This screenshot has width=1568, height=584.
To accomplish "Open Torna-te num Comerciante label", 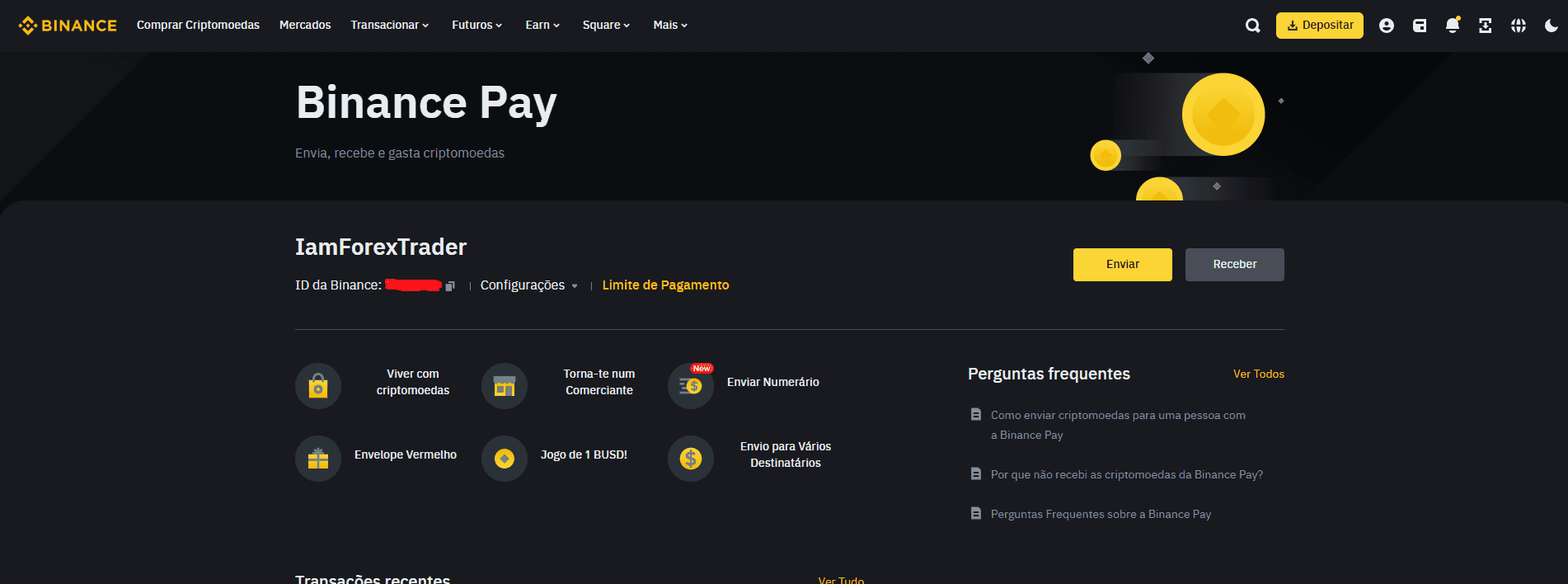I will coord(599,382).
